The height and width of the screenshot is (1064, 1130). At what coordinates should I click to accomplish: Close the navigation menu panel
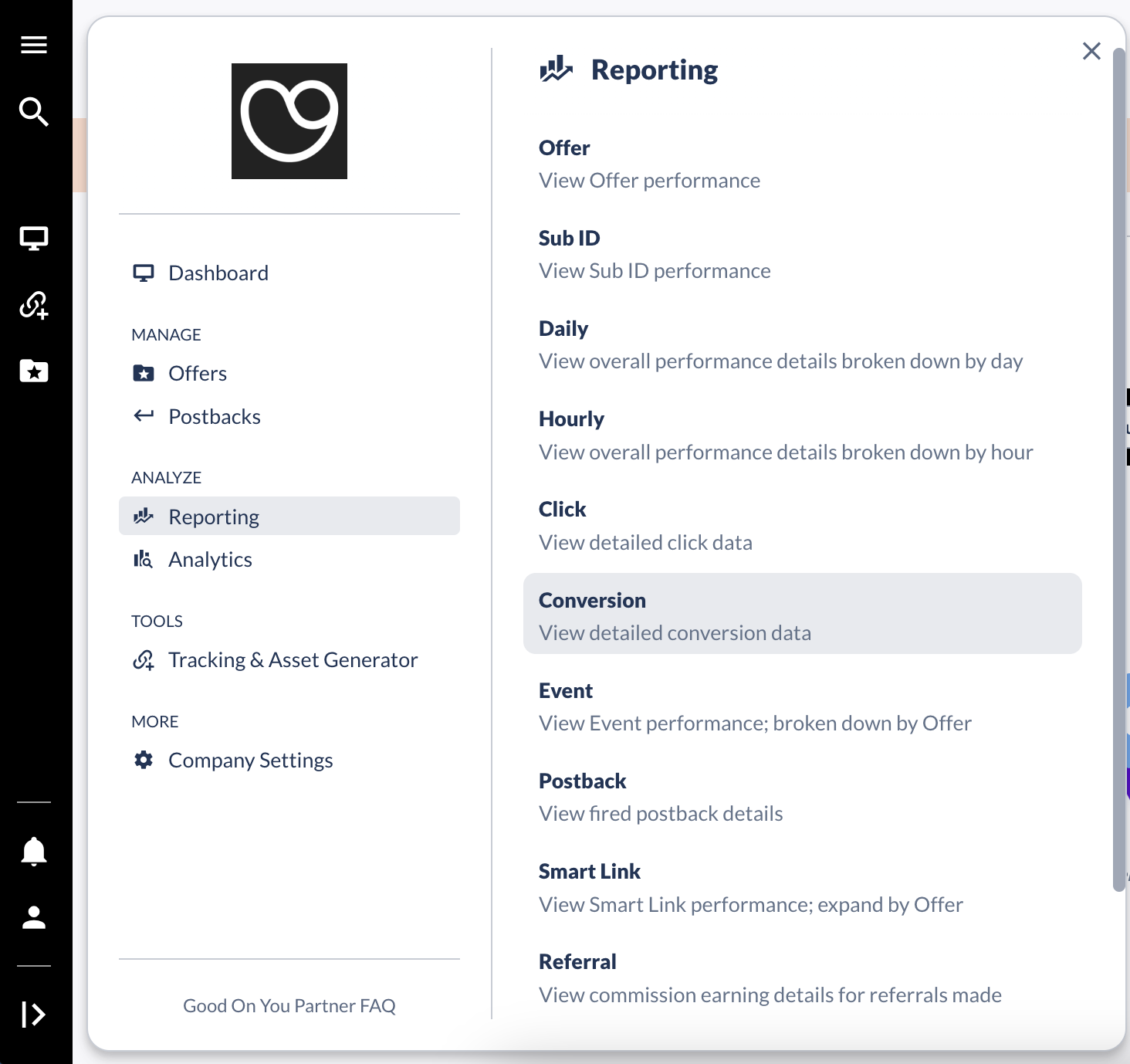point(1091,51)
